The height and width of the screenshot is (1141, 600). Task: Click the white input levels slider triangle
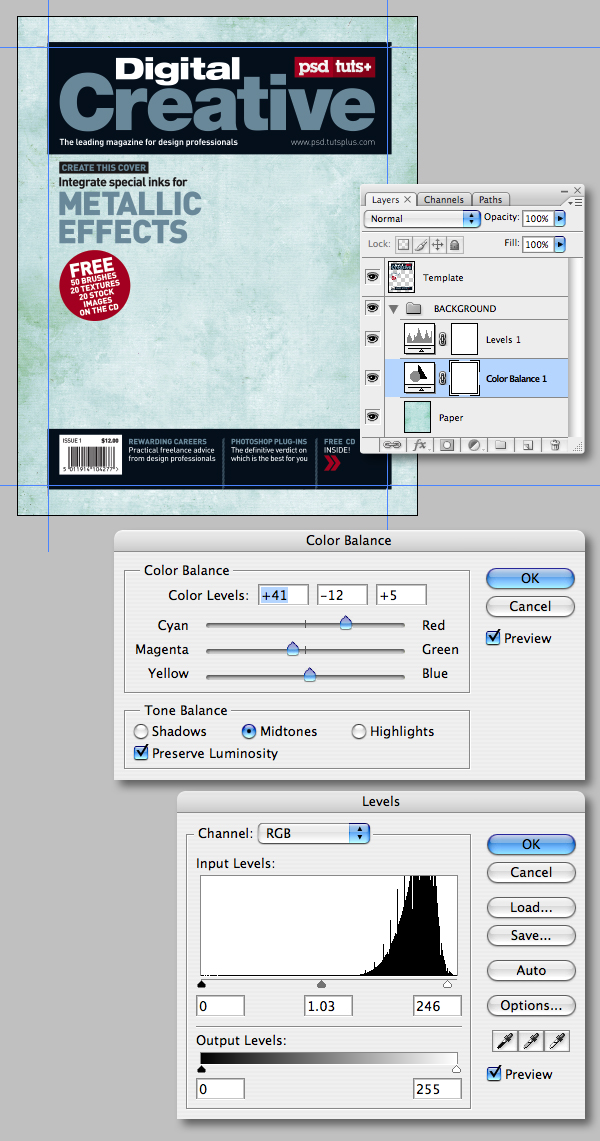point(447,985)
